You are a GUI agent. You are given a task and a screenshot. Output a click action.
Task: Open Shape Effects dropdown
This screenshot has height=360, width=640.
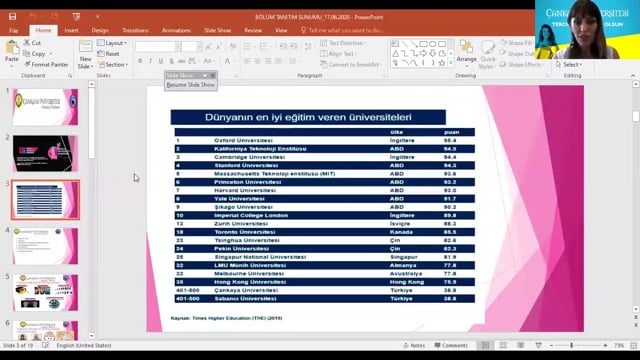pyautogui.click(x=522, y=64)
